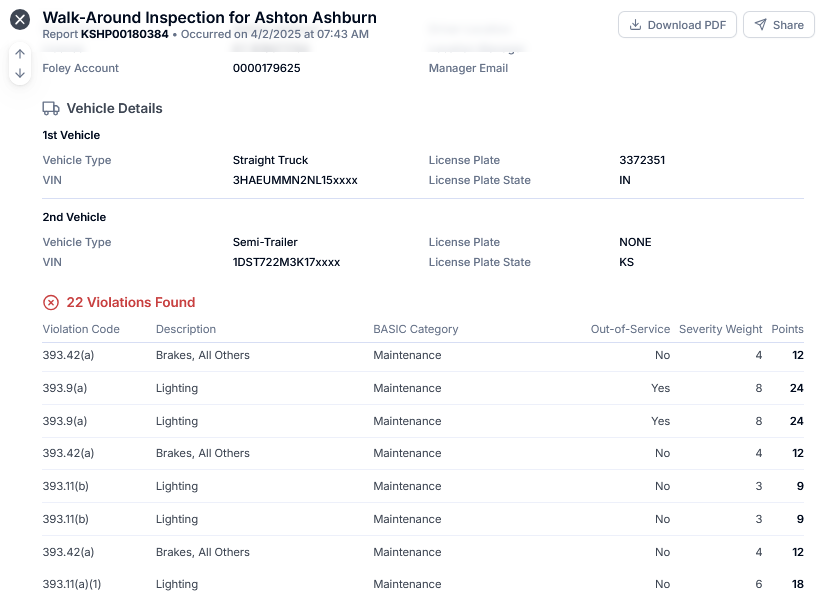Click Foley Account number 0000179625
This screenshot has height=598, width=822.
pos(266,68)
